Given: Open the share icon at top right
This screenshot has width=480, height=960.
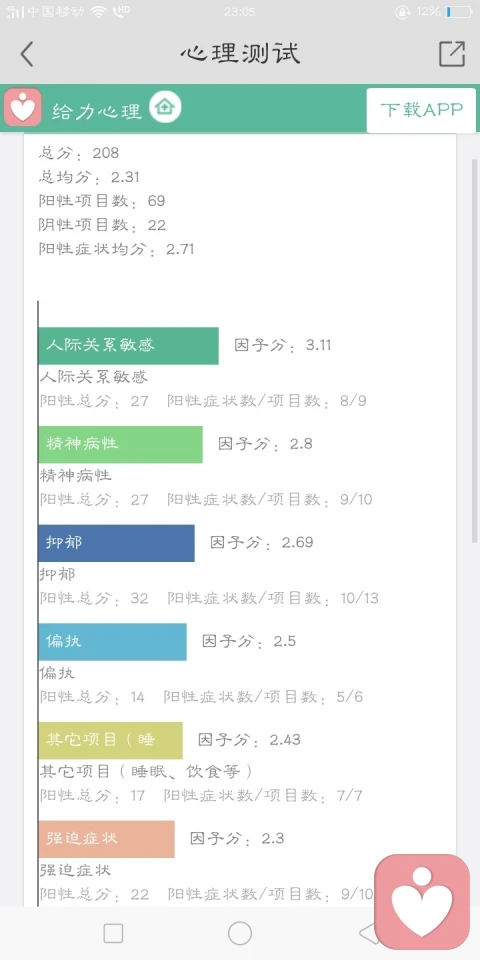Looking at the screenshot, I should (452, 54).
